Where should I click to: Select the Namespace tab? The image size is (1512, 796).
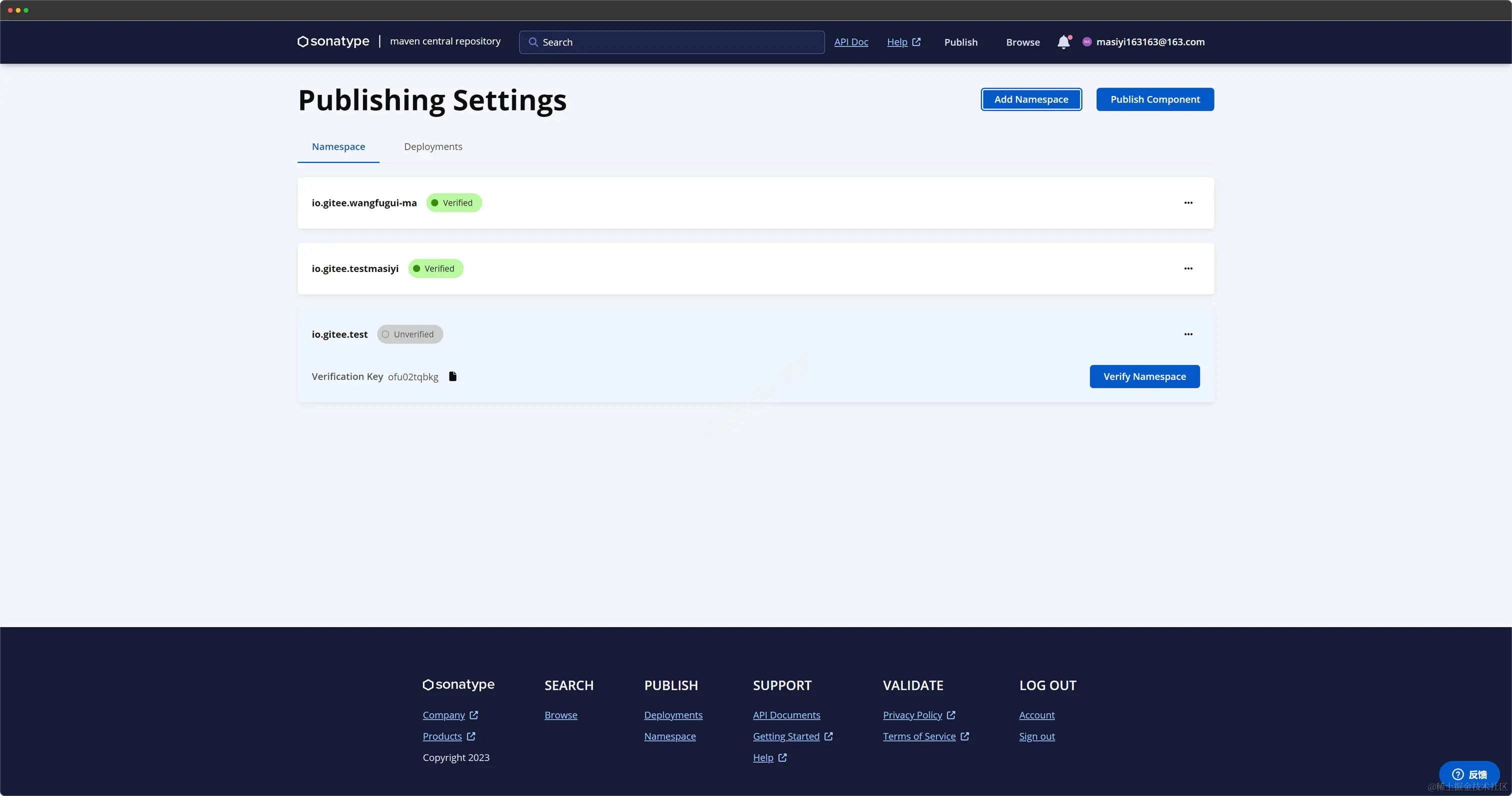pos(338,147)
